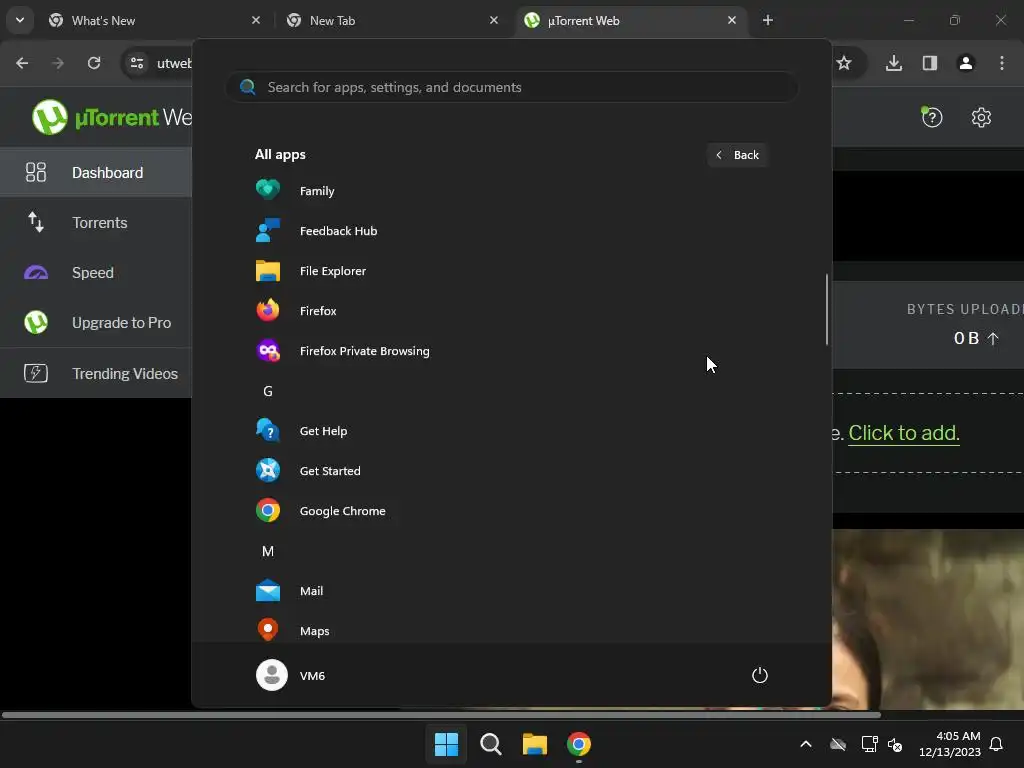The height and width of the screenshot is (768, 1024).
Task: Open a new Chrome tab
Action: point(768,20)
